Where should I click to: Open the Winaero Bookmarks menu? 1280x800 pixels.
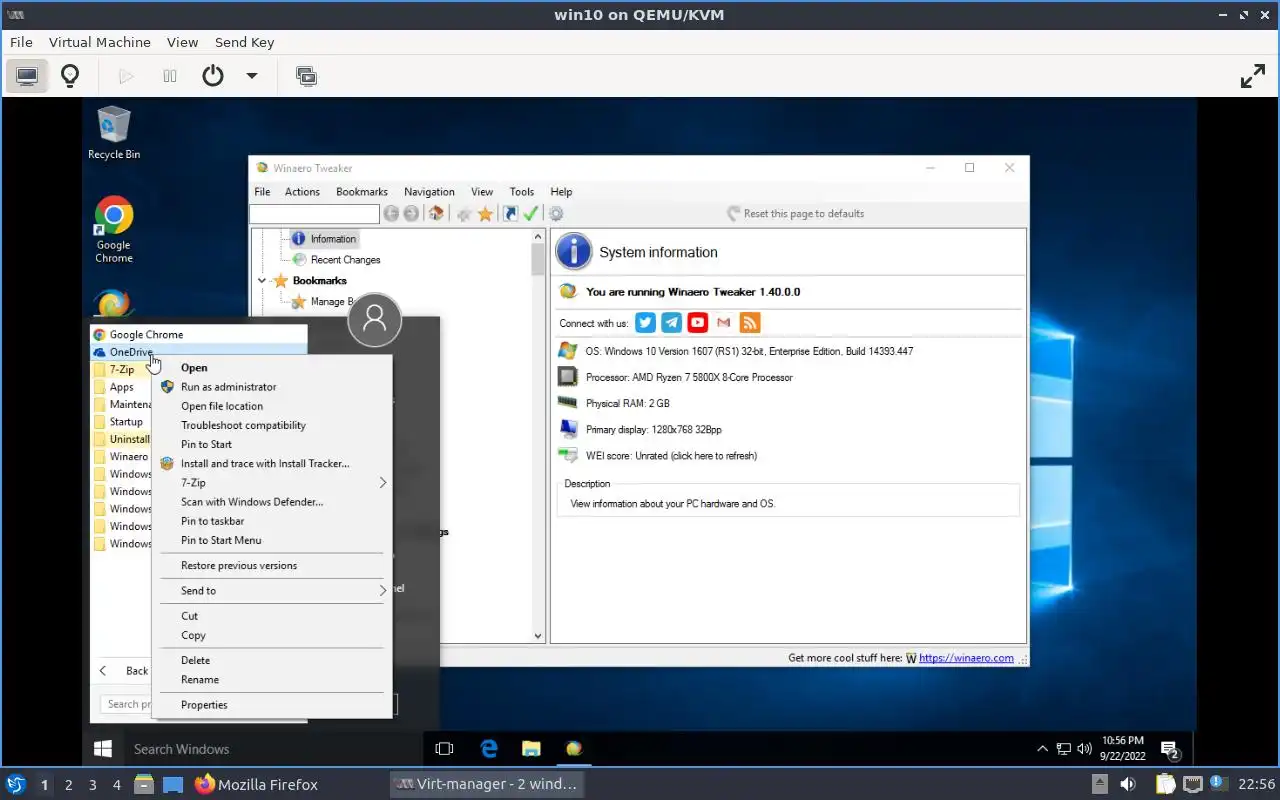click(362, 192)
